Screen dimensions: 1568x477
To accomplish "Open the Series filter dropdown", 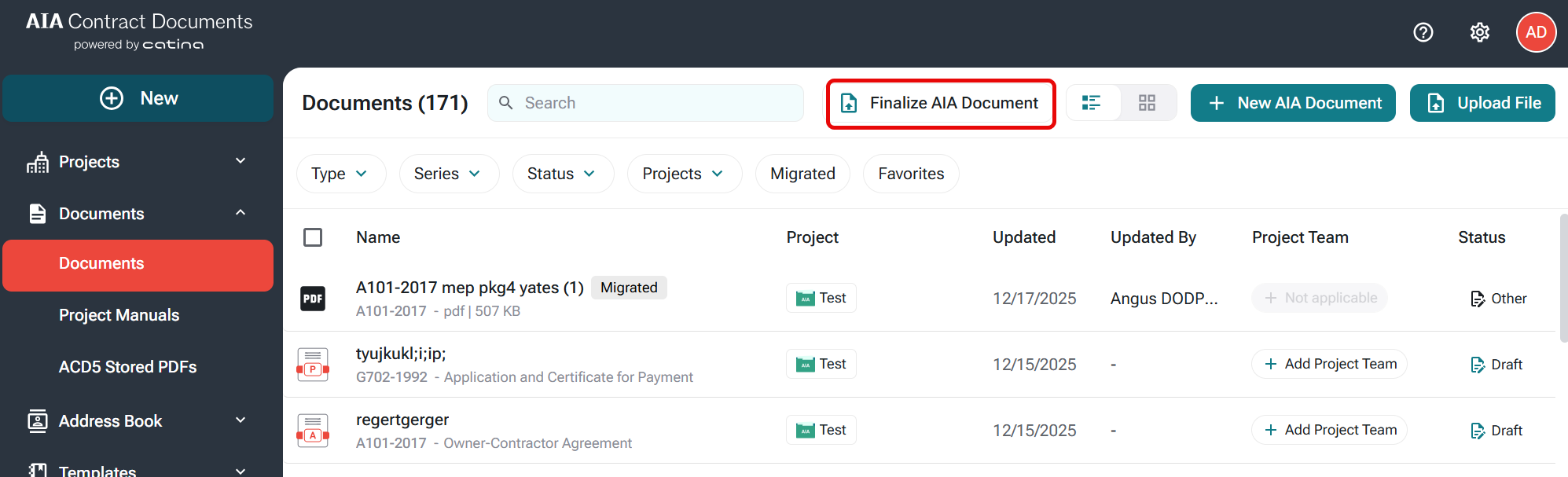I will (448, 174).
